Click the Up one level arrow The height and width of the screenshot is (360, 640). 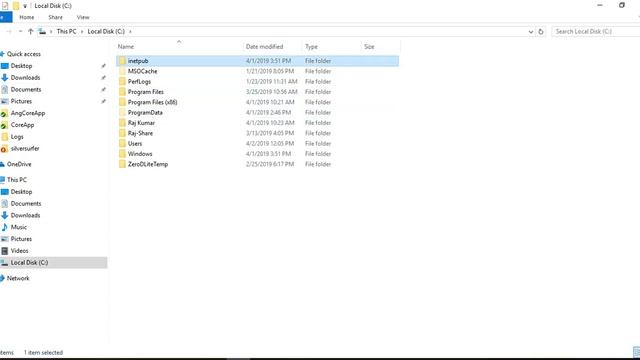click(x=31, y=31)
